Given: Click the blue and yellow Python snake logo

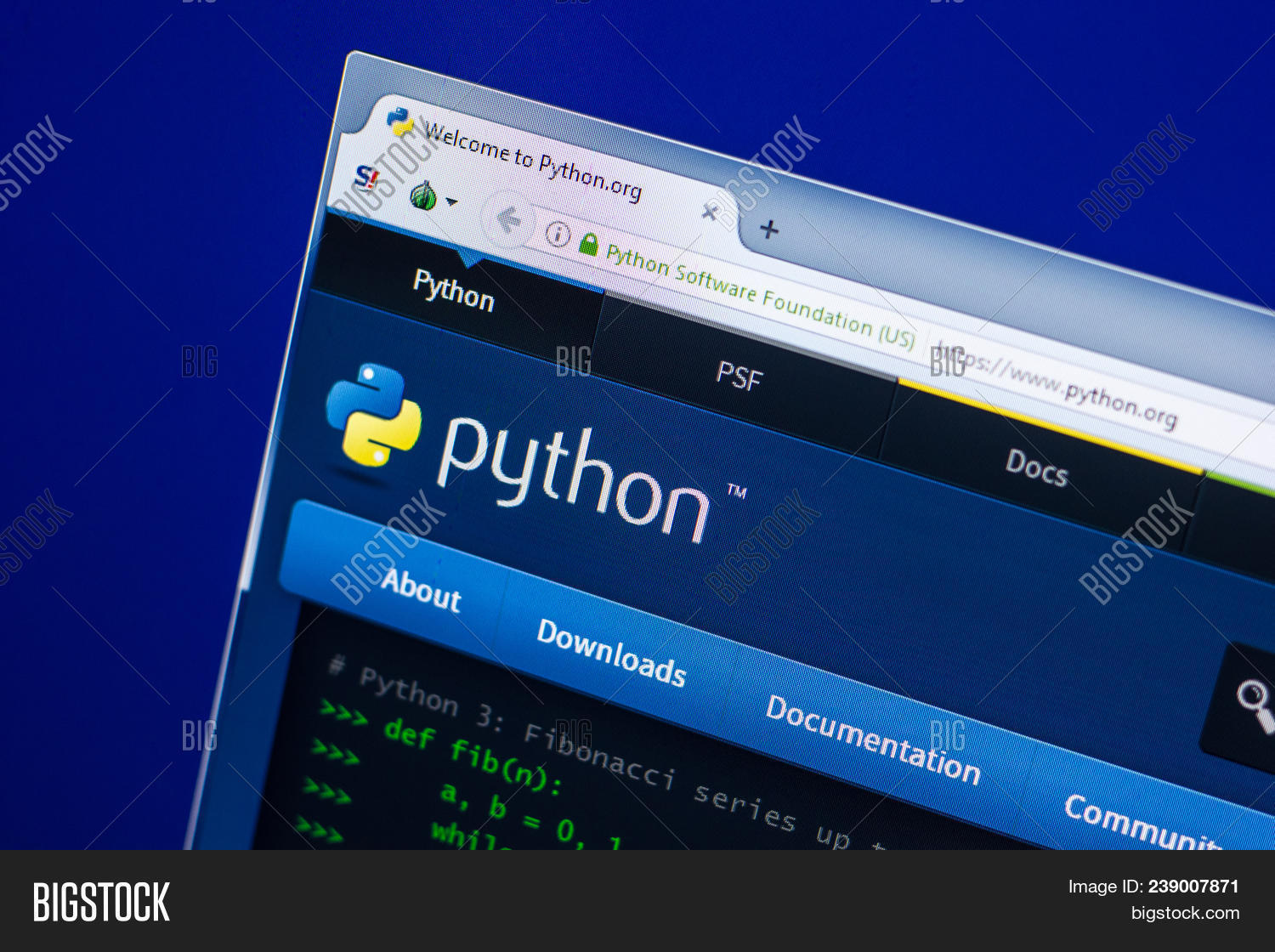Looking at the screenshot, I should 373,415.
